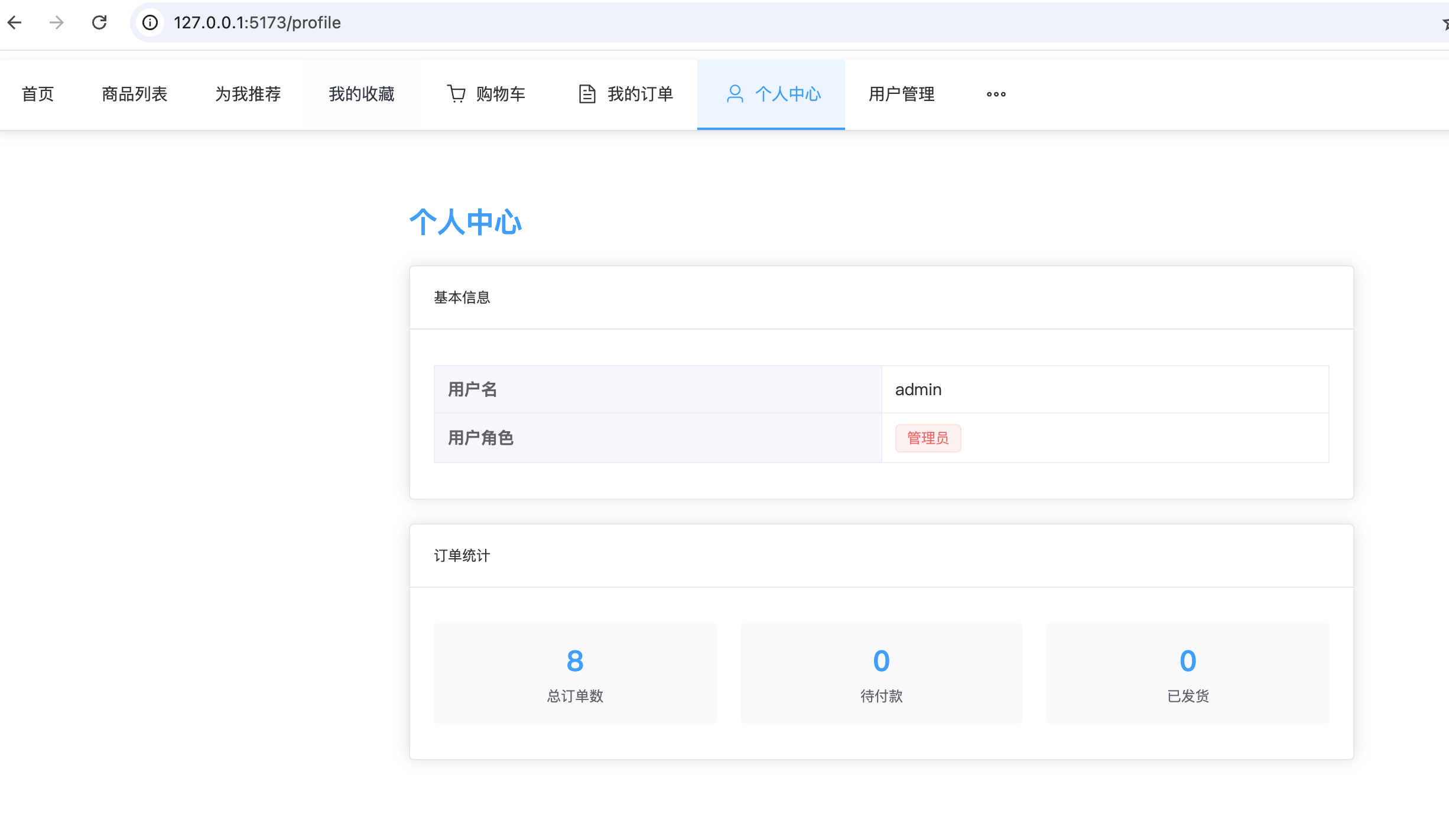Navigate to 用户管理
The height and width of the screenshot is (840, 1449).
coord(901,94)
